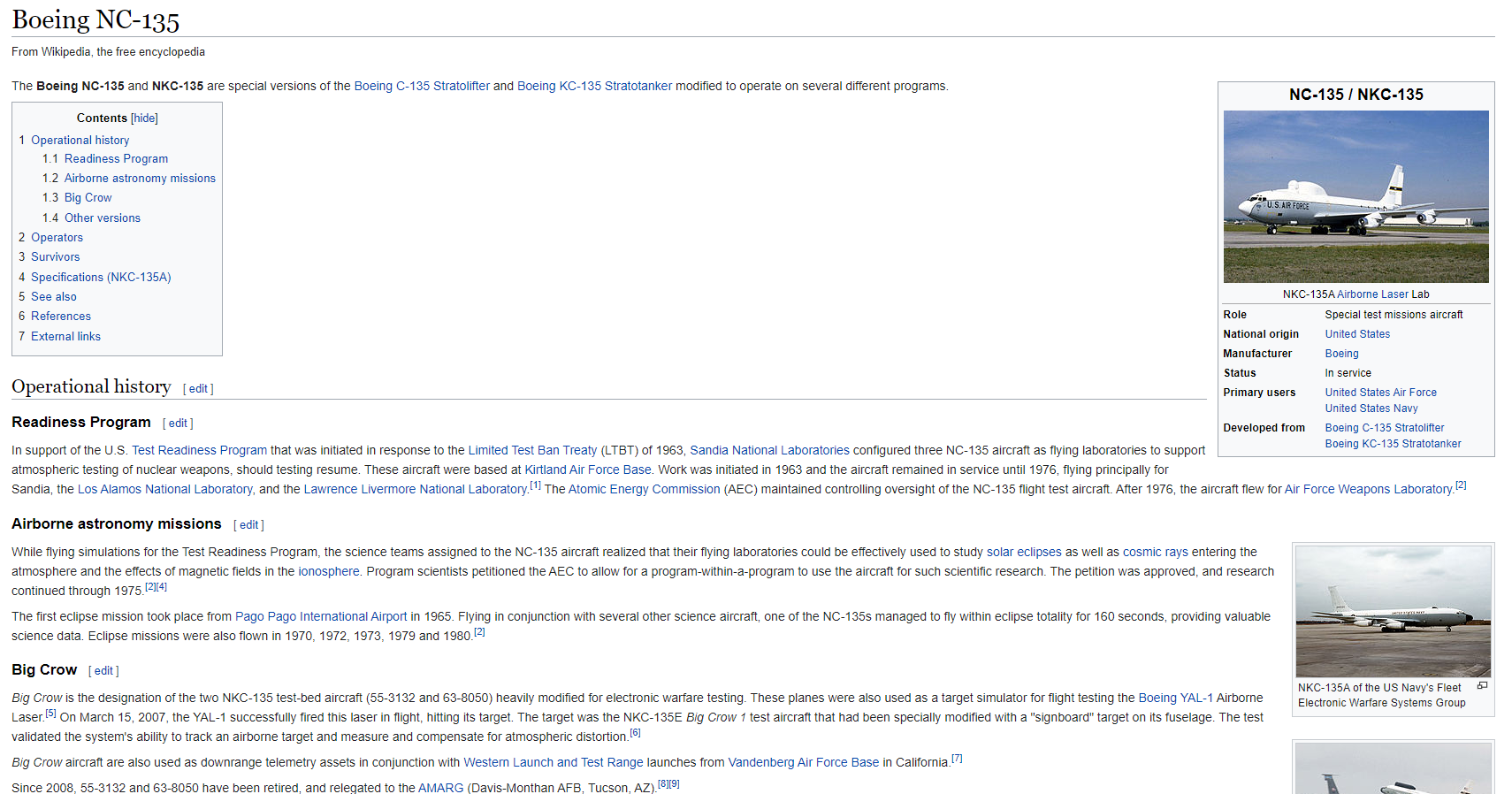Jump to Other versions contents entry
Viewport: 1512px width, 794px height.
coord(103,218)
